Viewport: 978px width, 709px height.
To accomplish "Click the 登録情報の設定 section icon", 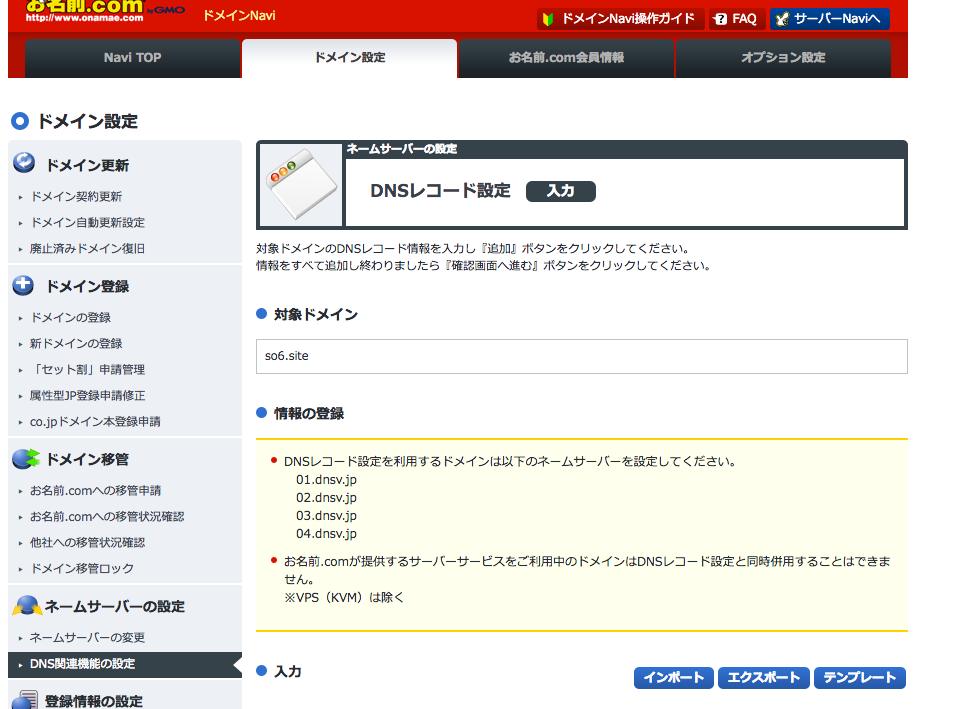I will coord(26,699).
